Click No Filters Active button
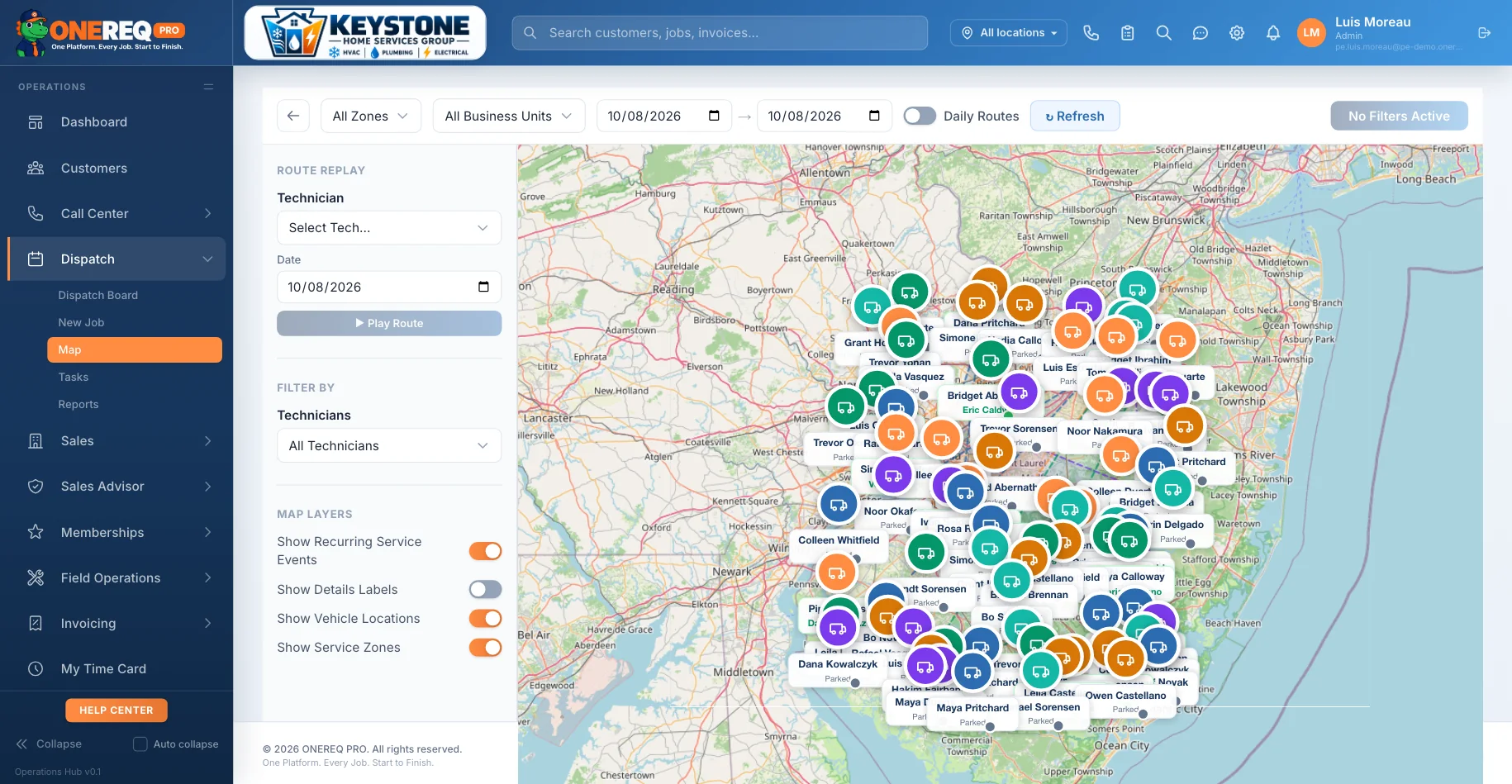1512x784 pixels. point(1399,116)
